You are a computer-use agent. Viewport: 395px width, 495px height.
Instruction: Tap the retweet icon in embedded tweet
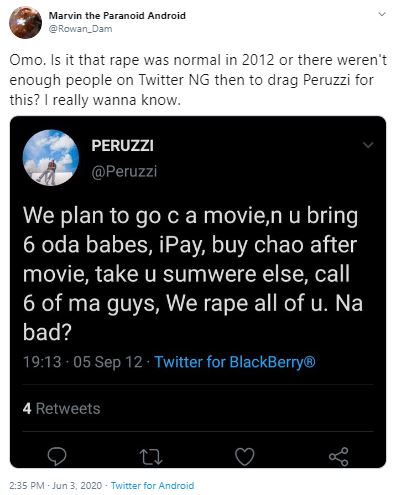(x=151, y=457)
